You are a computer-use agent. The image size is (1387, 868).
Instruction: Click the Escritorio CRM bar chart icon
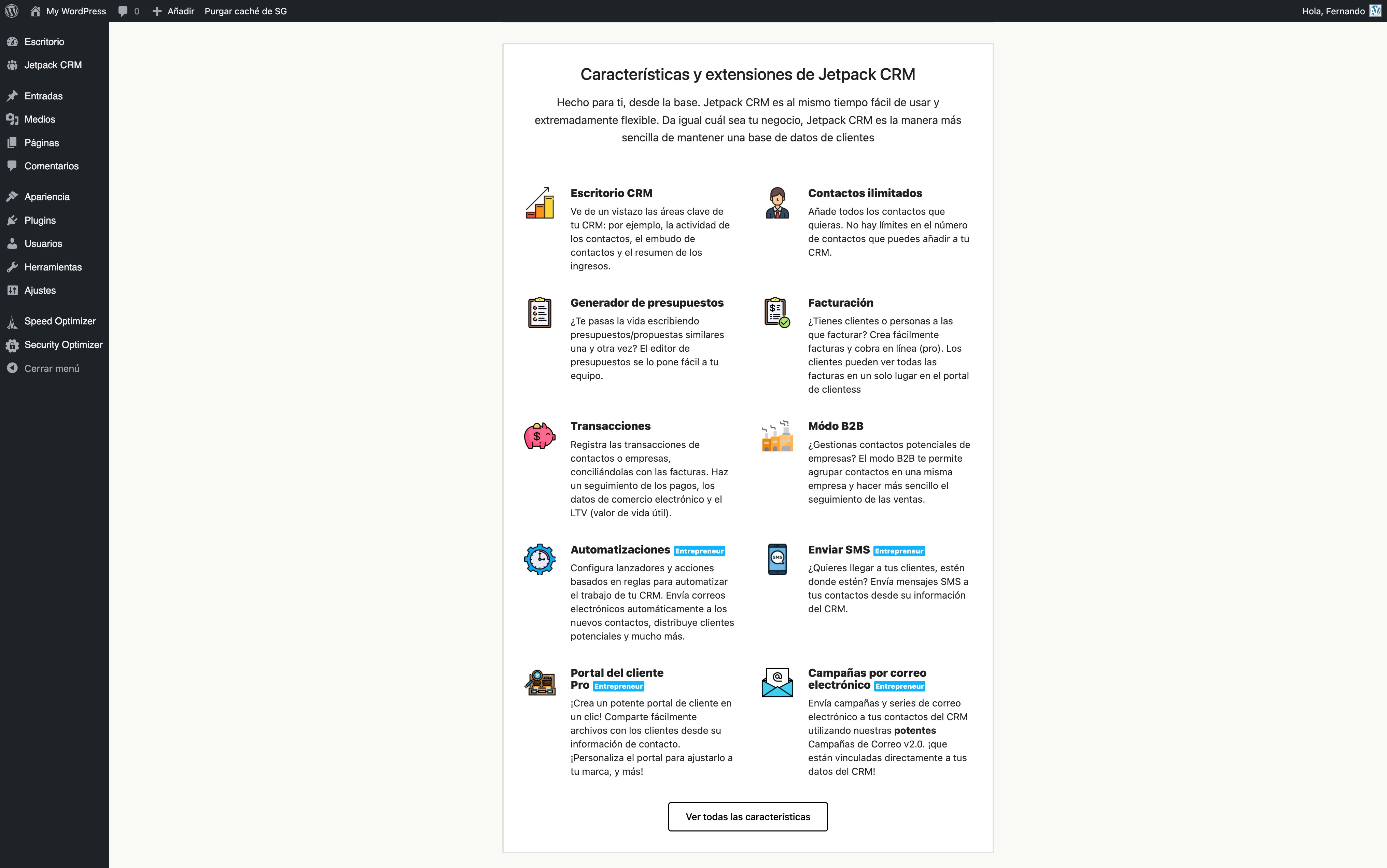pos(540,202)
